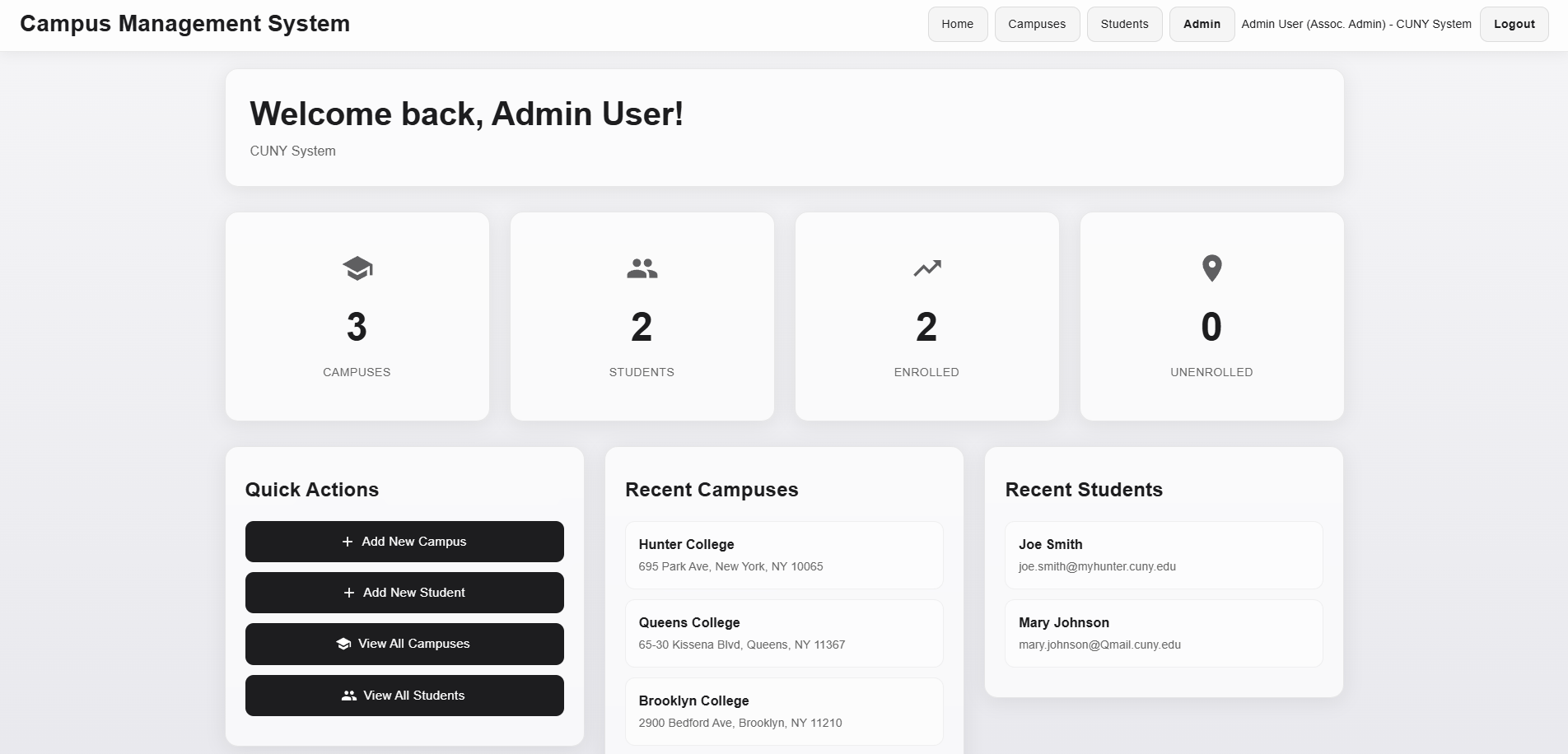1568x754 pixels.
Task: Click the Campus Management System title
Action: [x=185, y=24]
